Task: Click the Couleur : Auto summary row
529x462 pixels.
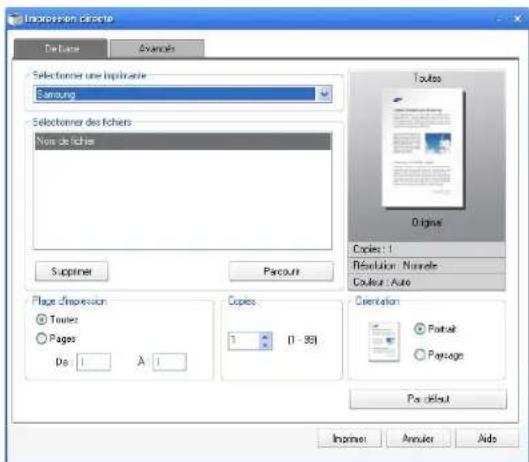Action: (x=426, y=282)
